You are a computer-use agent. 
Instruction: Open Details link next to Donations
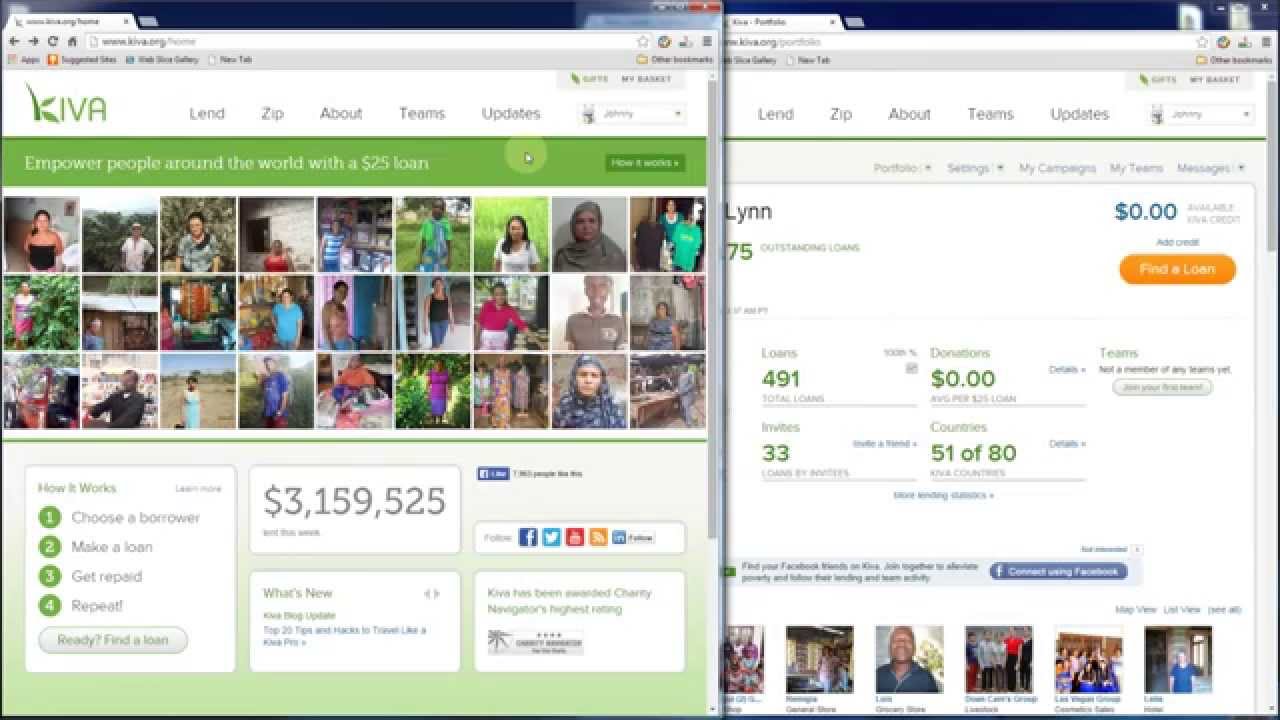tap(1067, 369)
